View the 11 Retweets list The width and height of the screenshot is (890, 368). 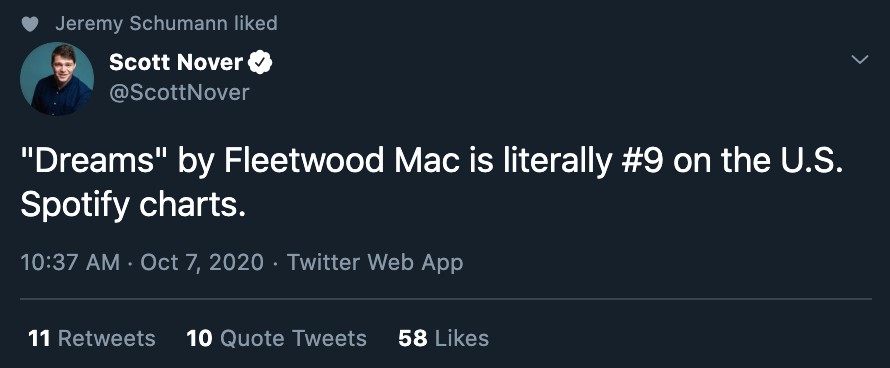[x=91, y=338]
